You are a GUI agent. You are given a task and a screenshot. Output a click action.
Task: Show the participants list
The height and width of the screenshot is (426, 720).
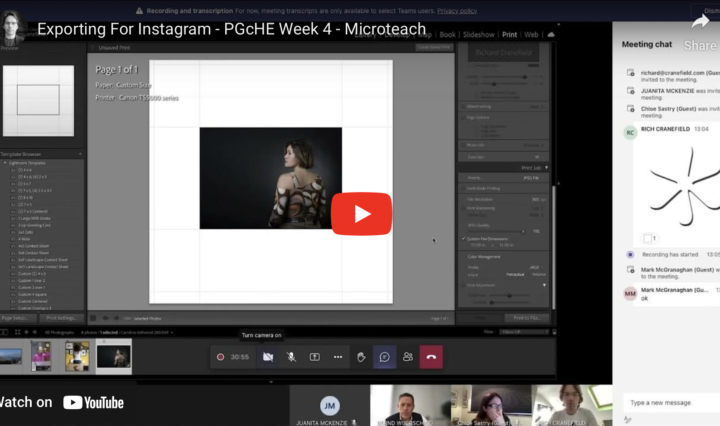(408, 357)
